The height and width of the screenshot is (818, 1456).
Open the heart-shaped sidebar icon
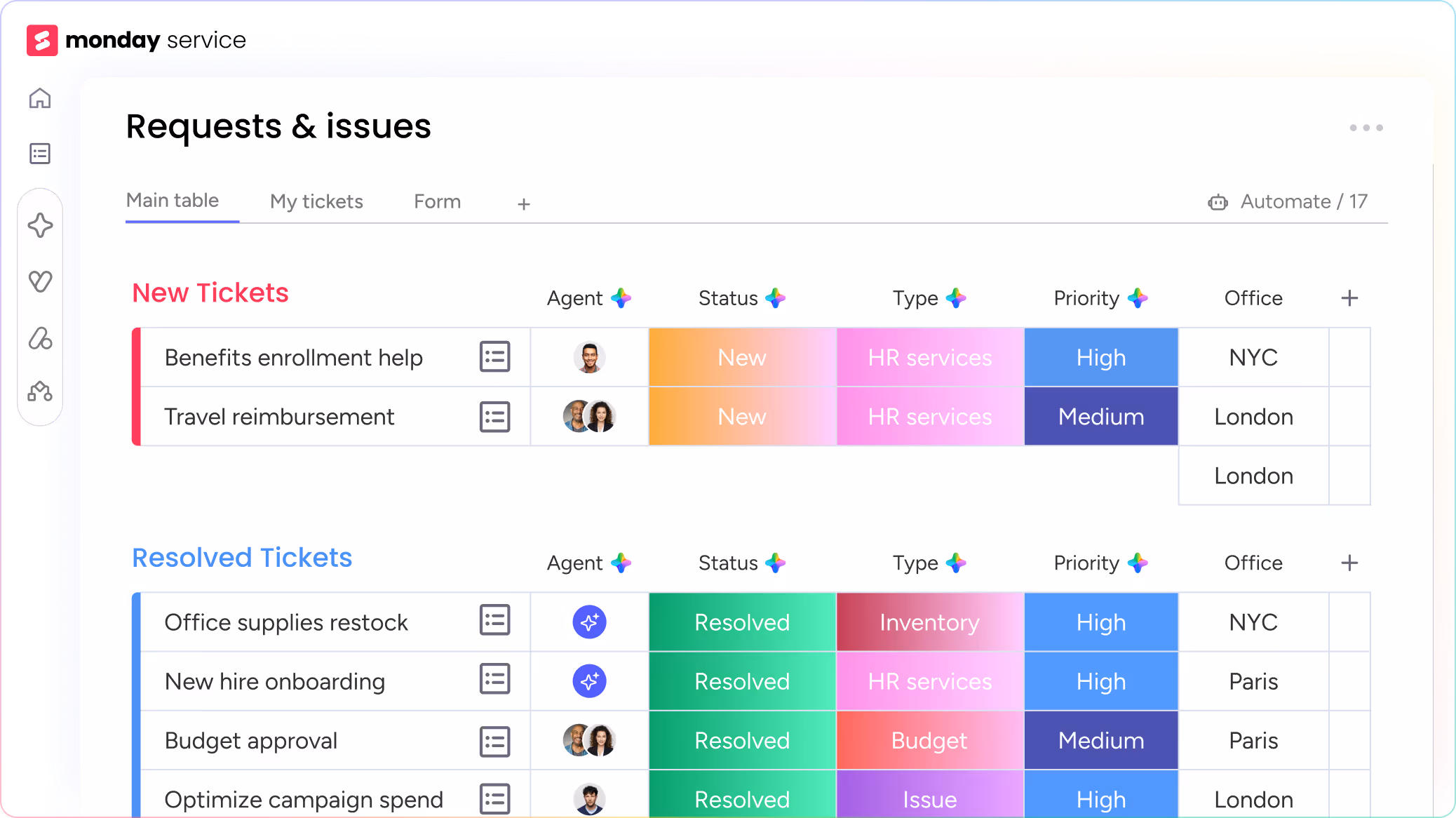[40, 281]
